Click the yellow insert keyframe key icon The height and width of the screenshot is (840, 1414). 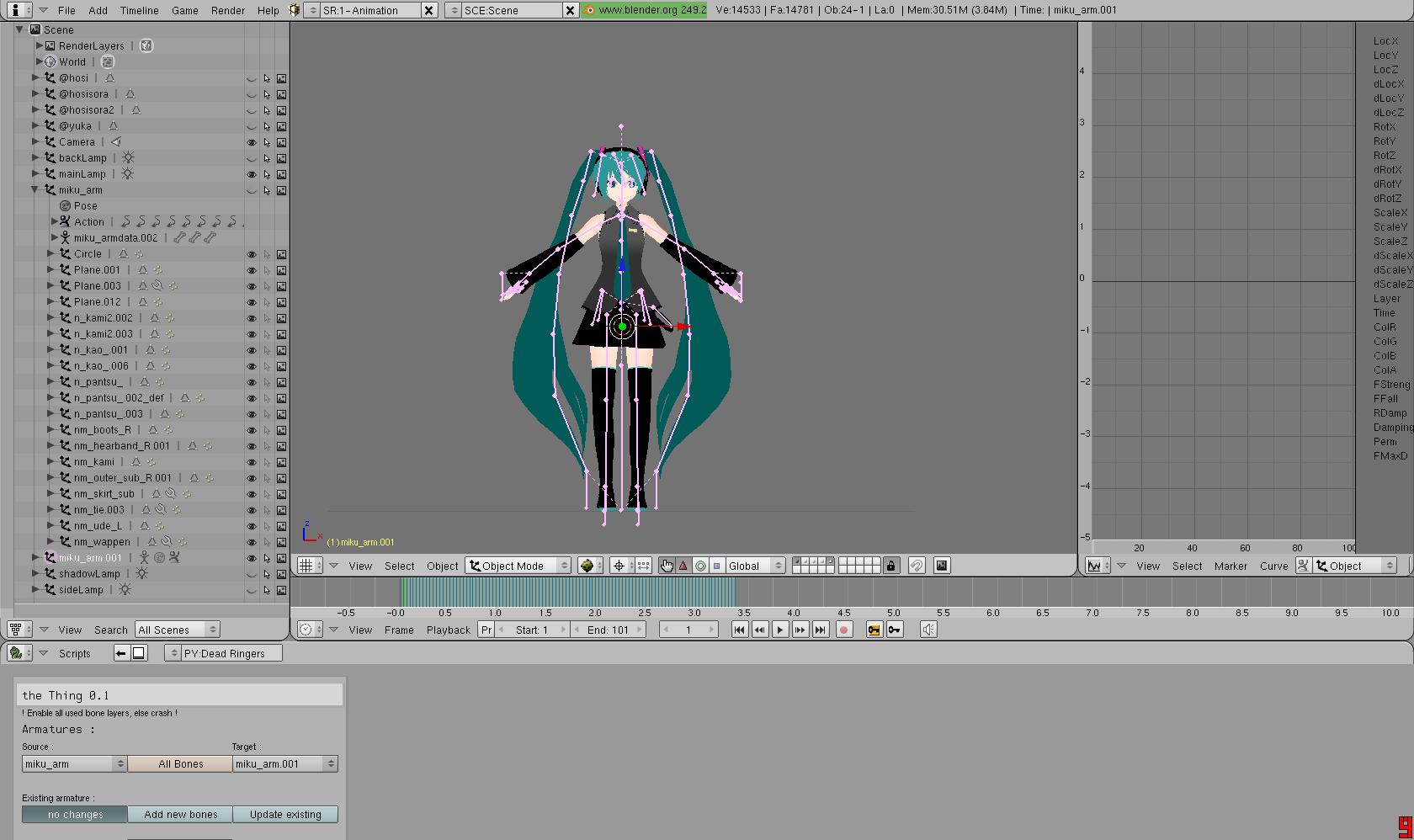pos(874,630)
